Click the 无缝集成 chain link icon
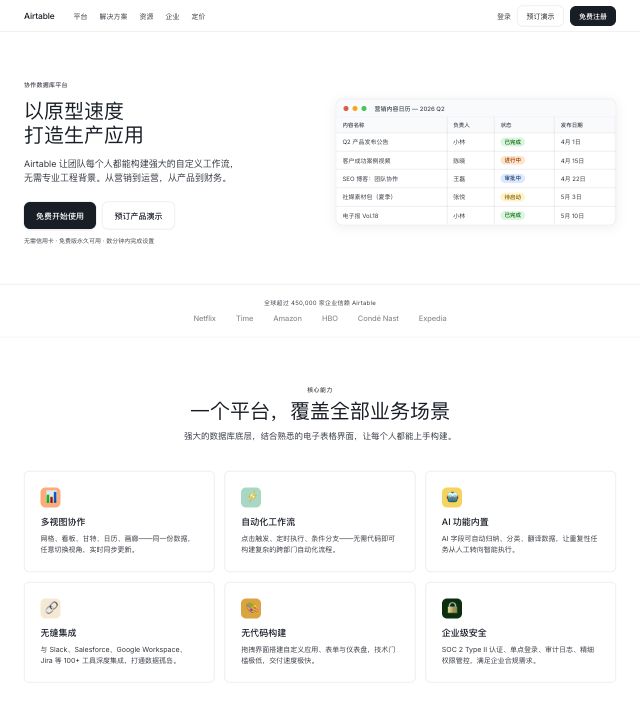The width and height of the screenshot is (640, 712). tap(50, 608)
